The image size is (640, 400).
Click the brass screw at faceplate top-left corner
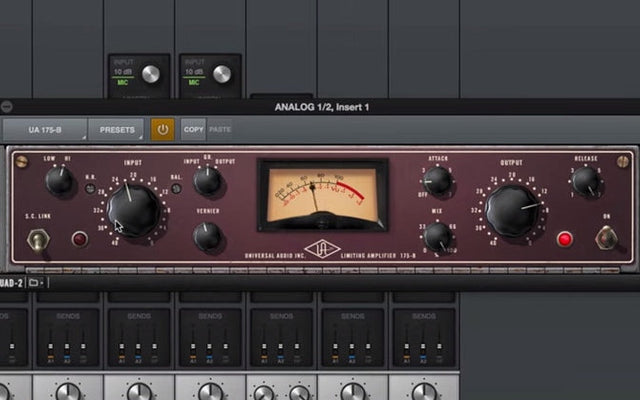(22, 162)
